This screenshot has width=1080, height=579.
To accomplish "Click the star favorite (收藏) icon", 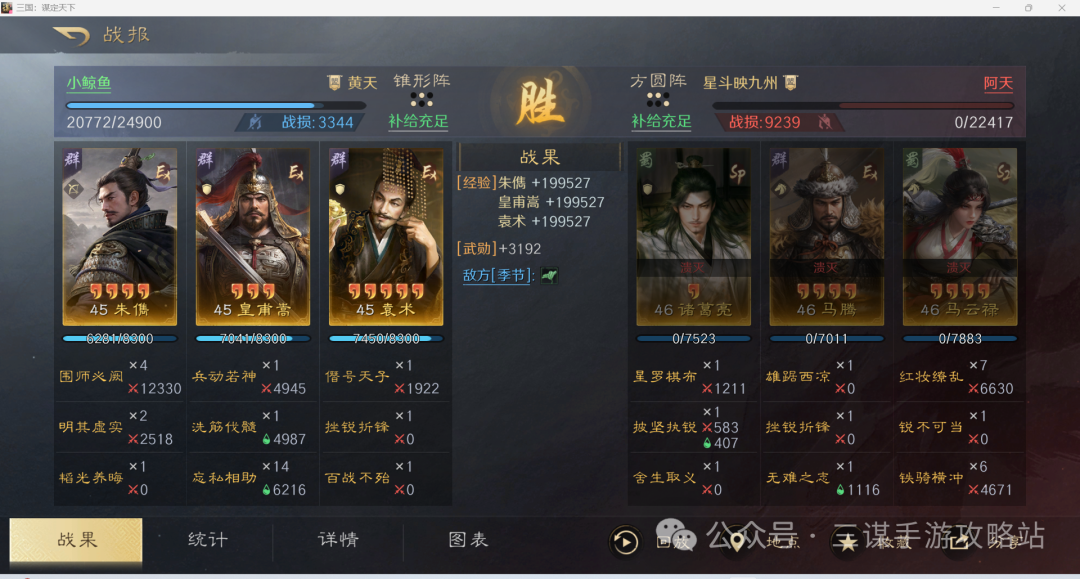I will coord(847,542).
